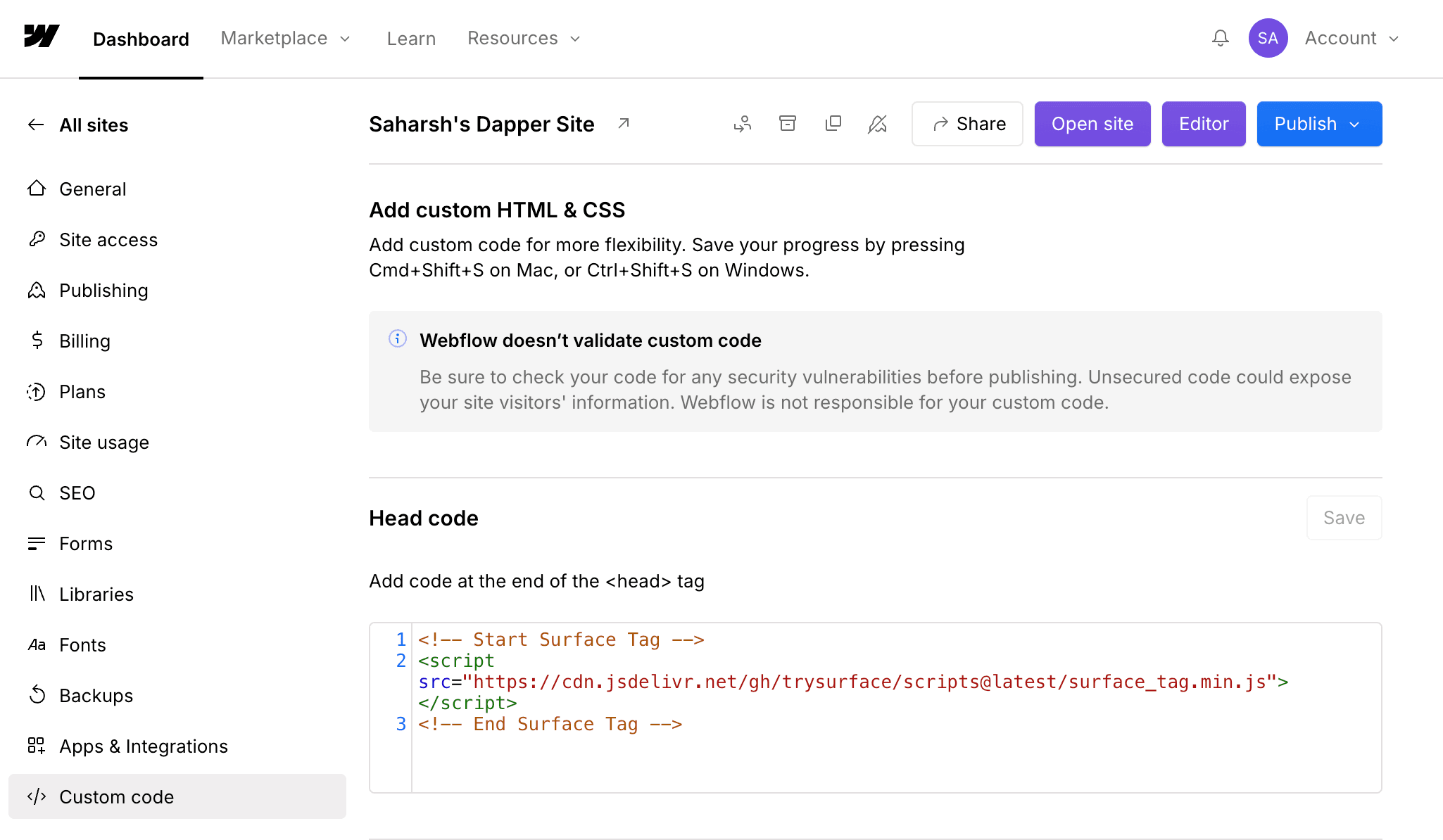Click the SA user avatar

coord(1268,38)
